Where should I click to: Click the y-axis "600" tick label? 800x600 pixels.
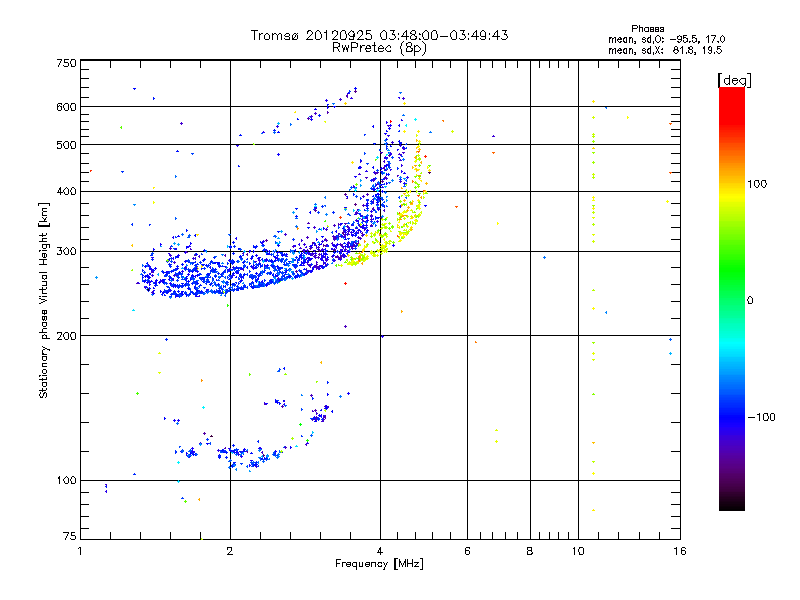[x=66, y=107]
